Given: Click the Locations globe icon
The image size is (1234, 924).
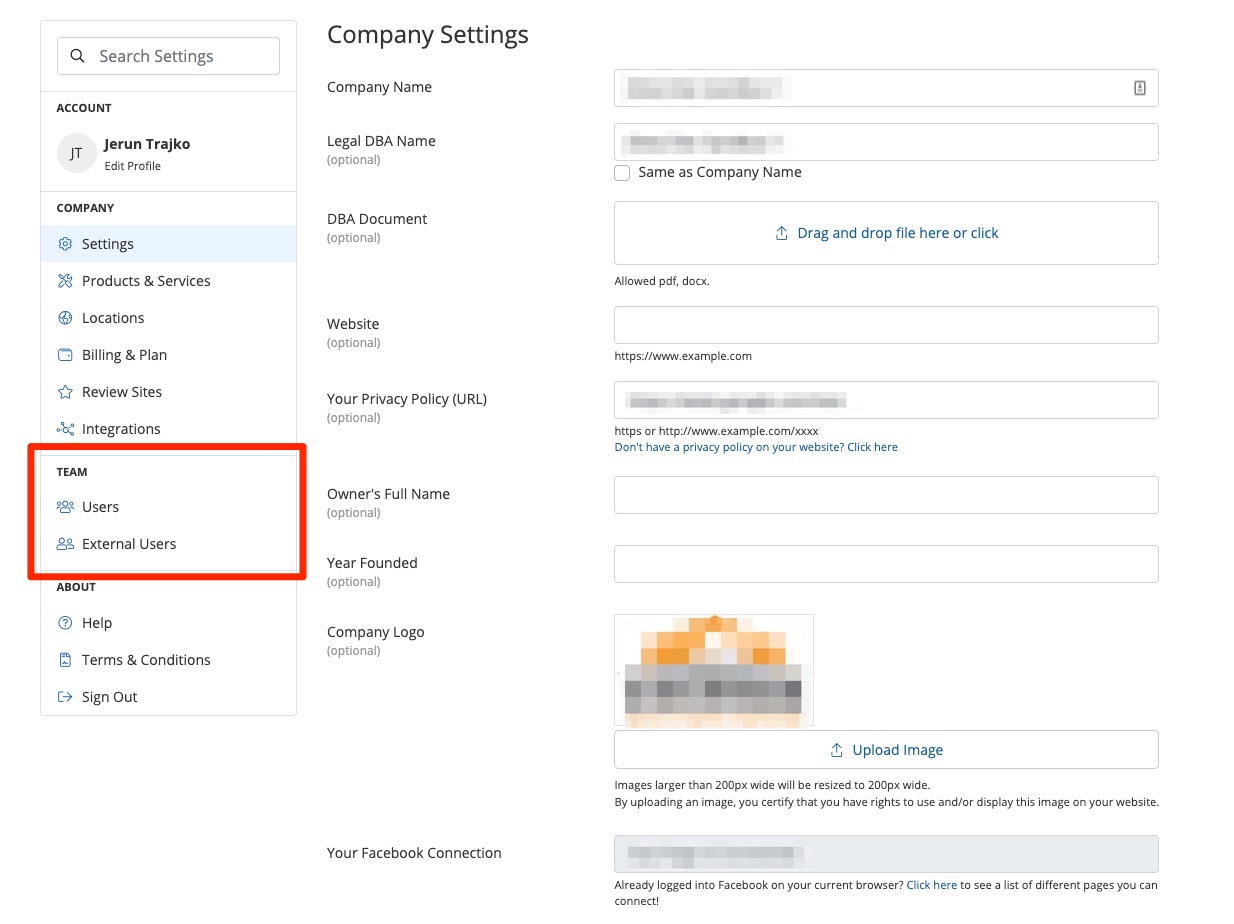Looking at the screenshot, I should pyautogui.click(x=65, y=318).
